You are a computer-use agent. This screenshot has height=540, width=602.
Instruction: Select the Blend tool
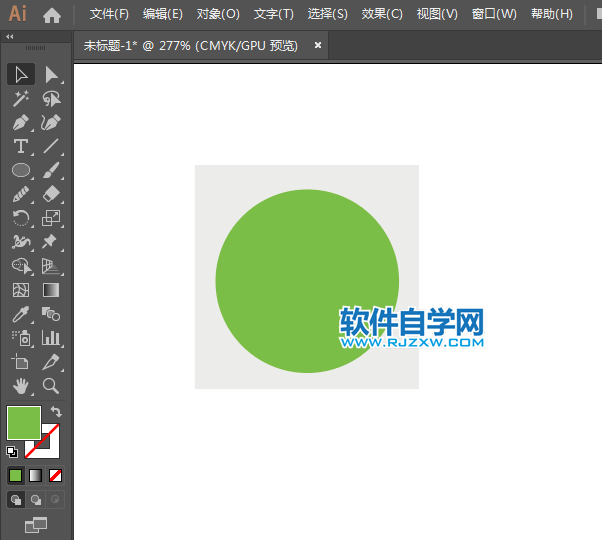point(51,314)
